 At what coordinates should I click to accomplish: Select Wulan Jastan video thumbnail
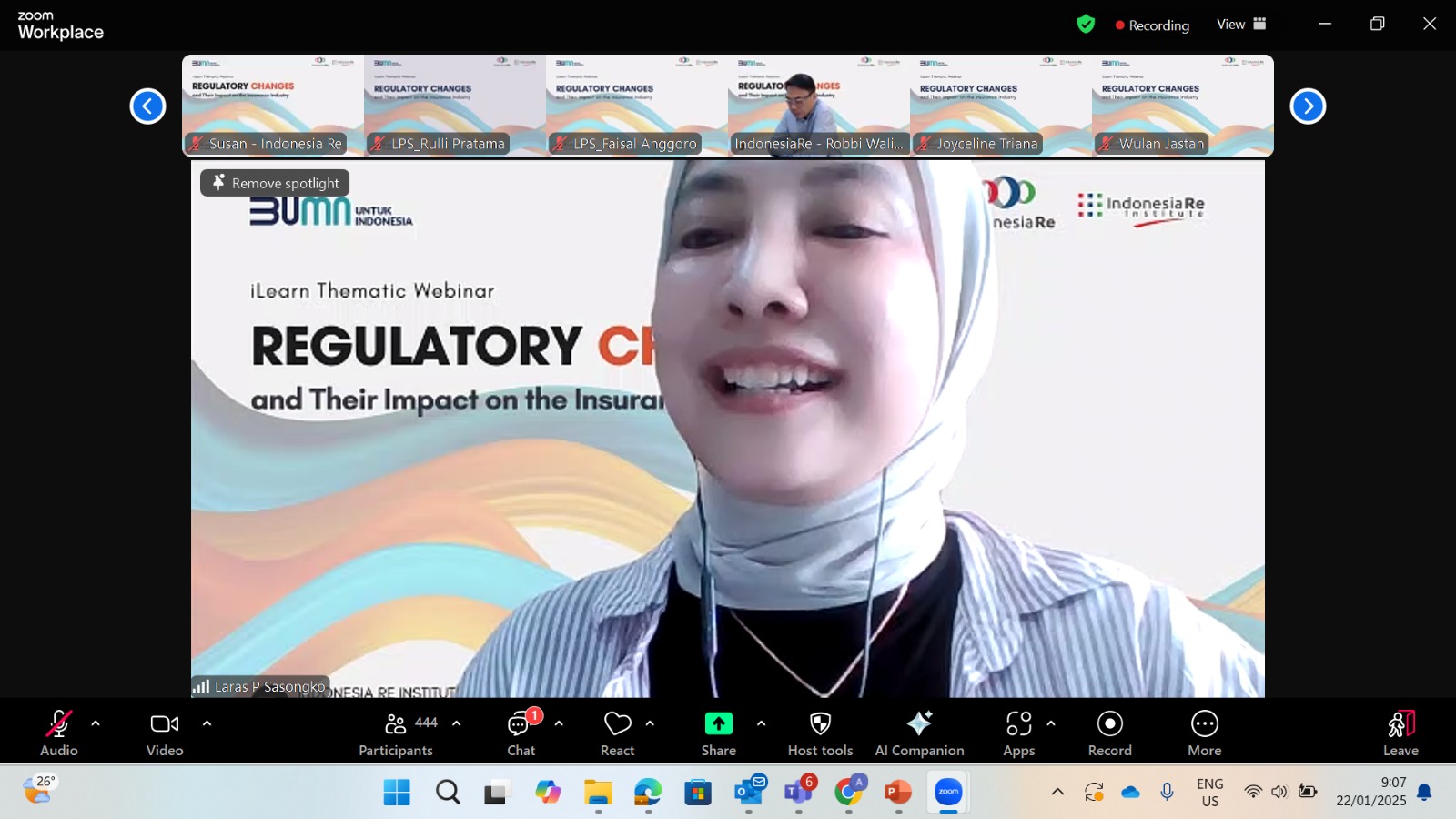pyautogui.click(x=1183, y=106)
